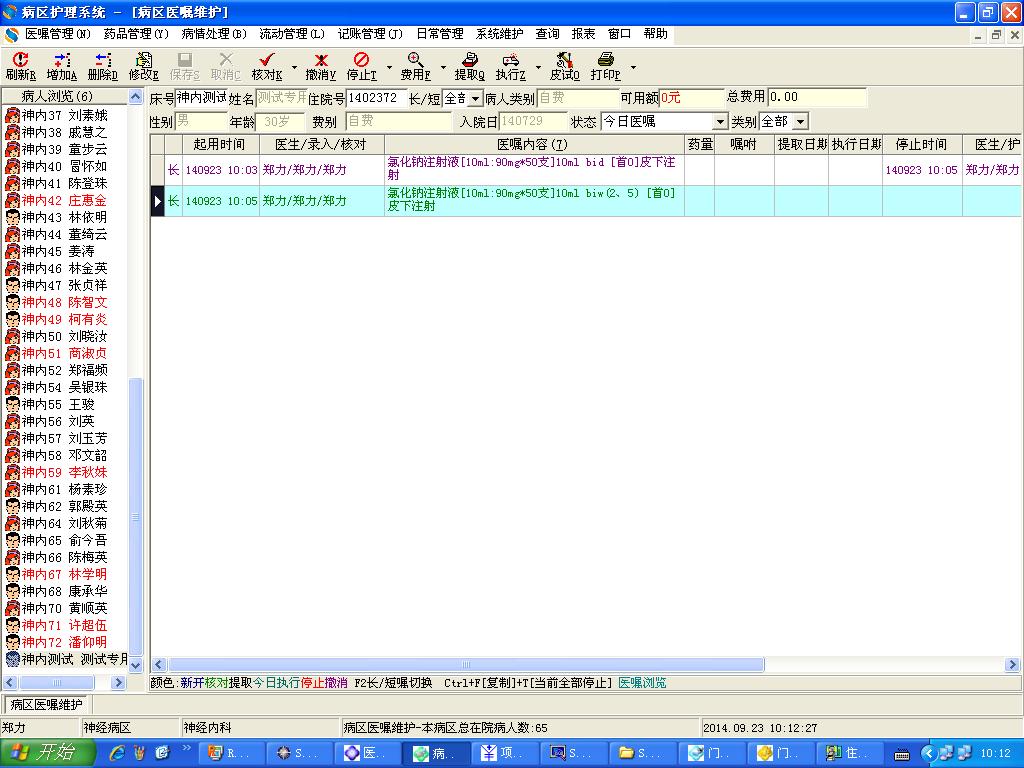1024x768 pixels.
Task: Click the patient list vertical scrollbar thumb
Action: (136, 517)
